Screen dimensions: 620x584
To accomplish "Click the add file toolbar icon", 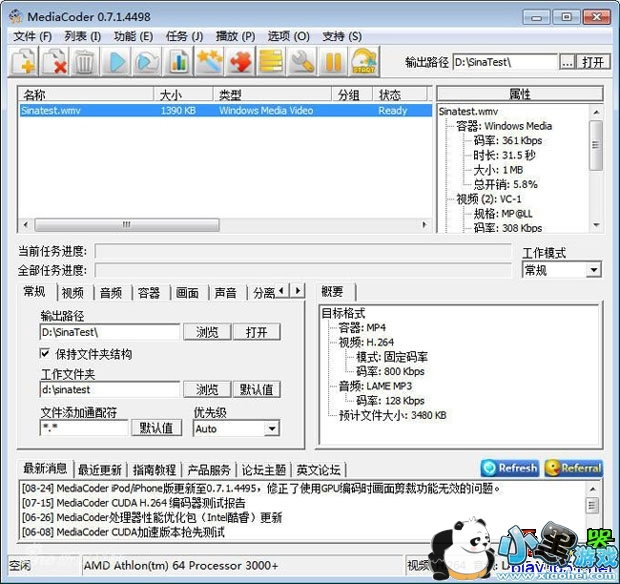I will 24,62.
